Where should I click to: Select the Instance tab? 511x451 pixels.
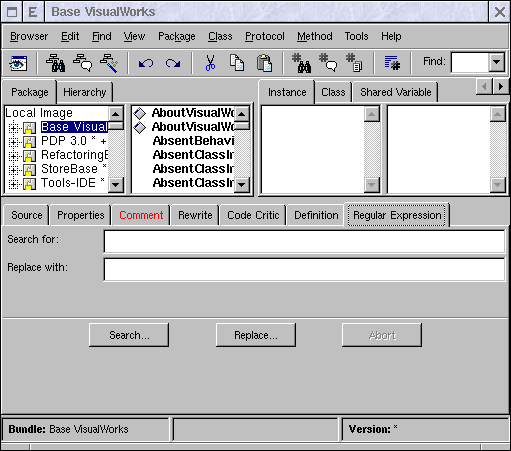tap(287, 92)
